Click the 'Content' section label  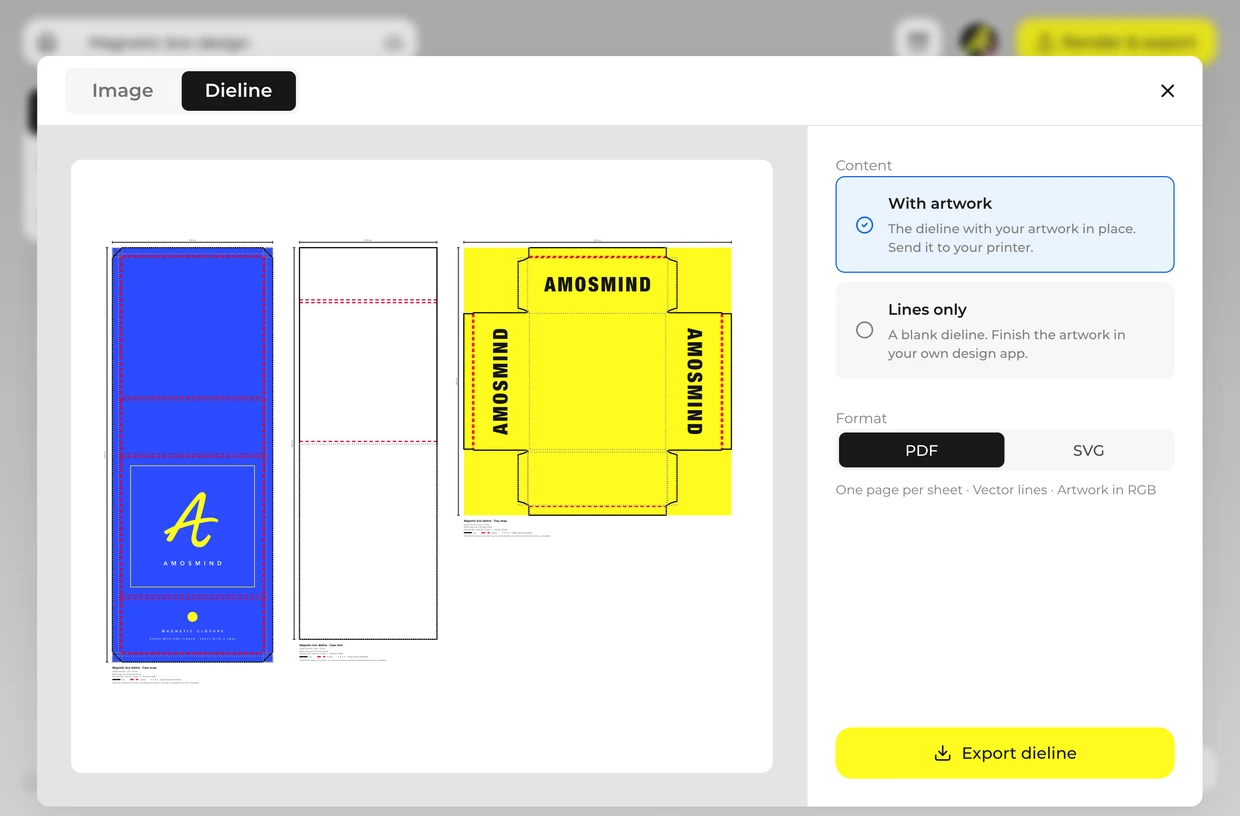[864, 165]
